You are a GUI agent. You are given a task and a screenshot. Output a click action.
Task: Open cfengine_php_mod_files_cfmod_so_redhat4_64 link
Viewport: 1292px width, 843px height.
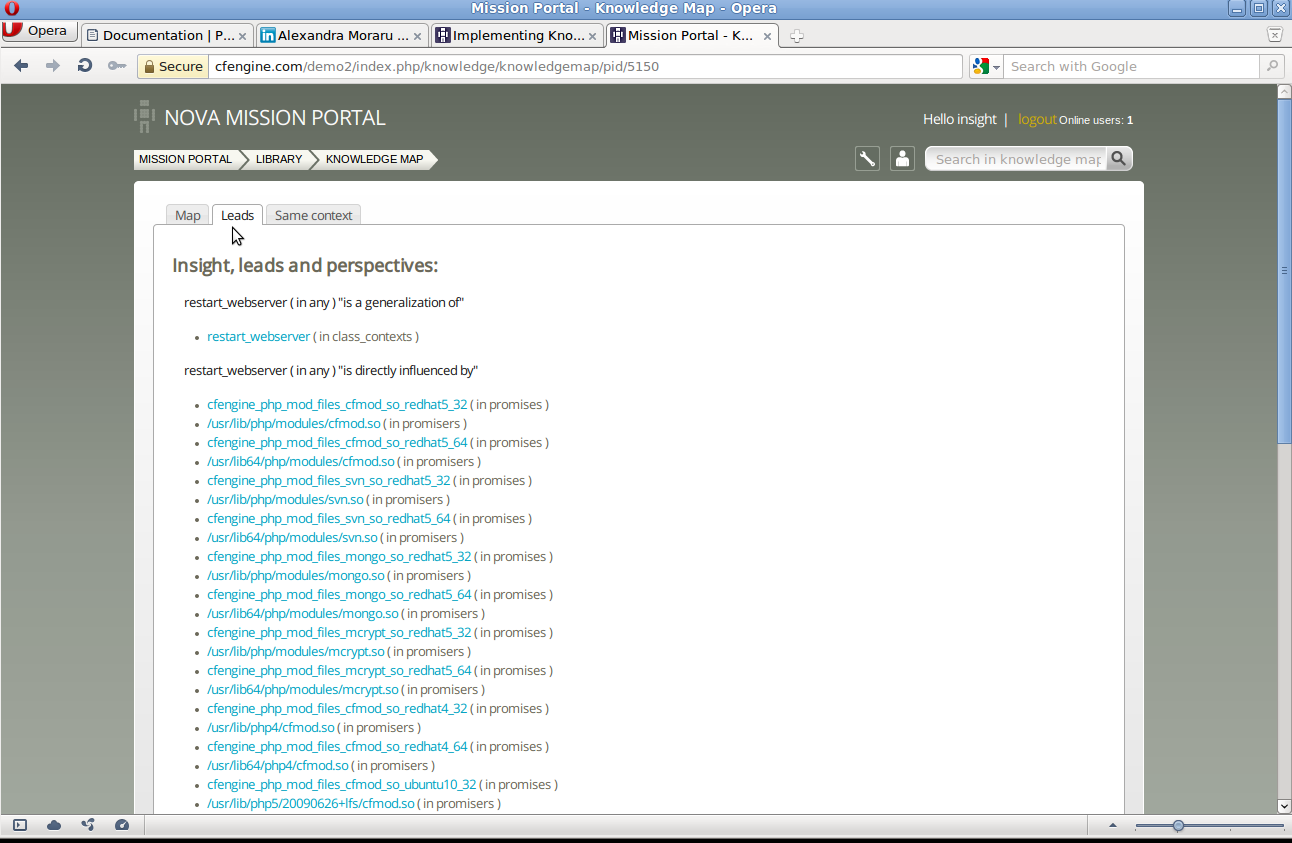(x=337, y=746)
